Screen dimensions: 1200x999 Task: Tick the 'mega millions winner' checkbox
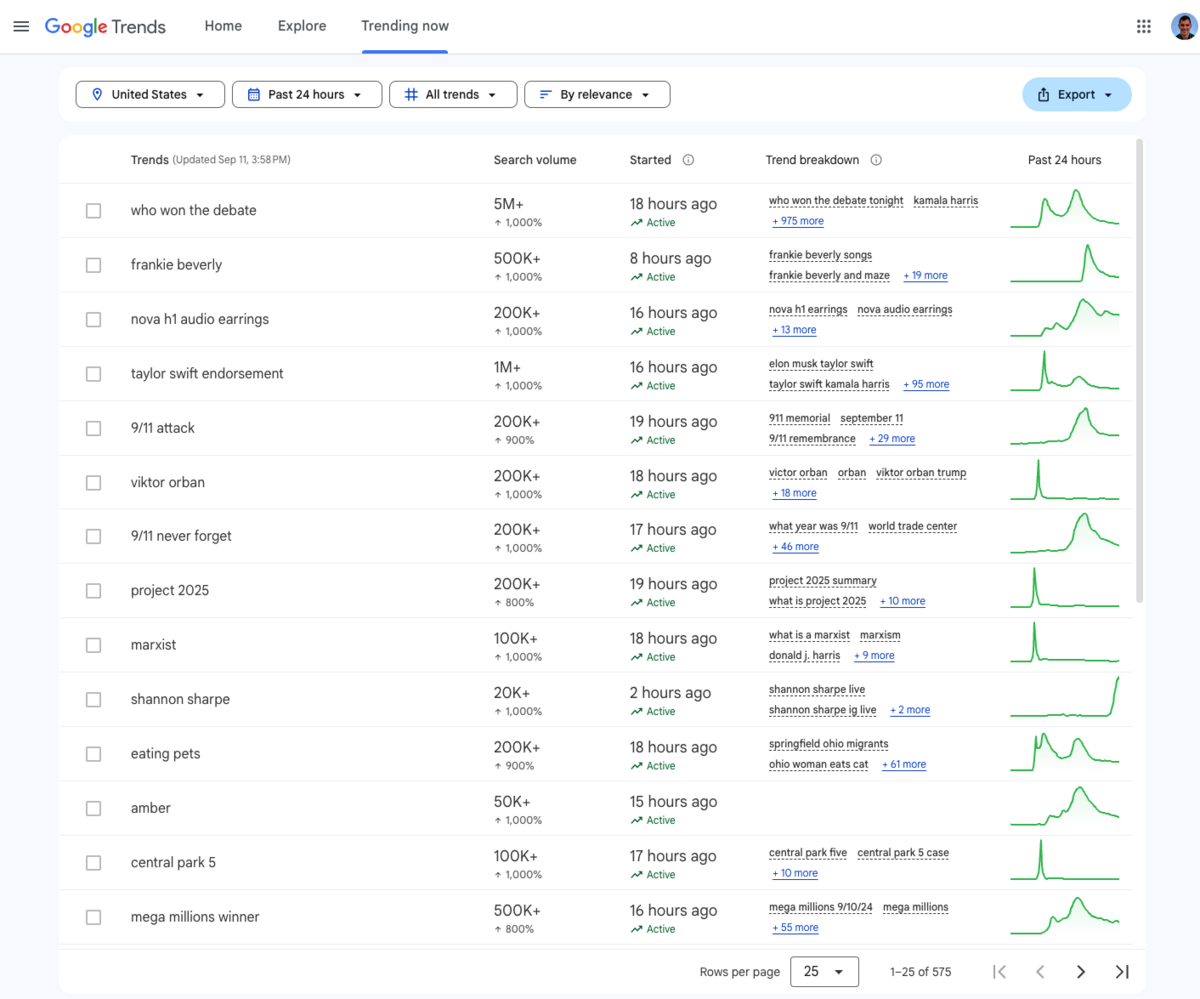pos(93,917)
